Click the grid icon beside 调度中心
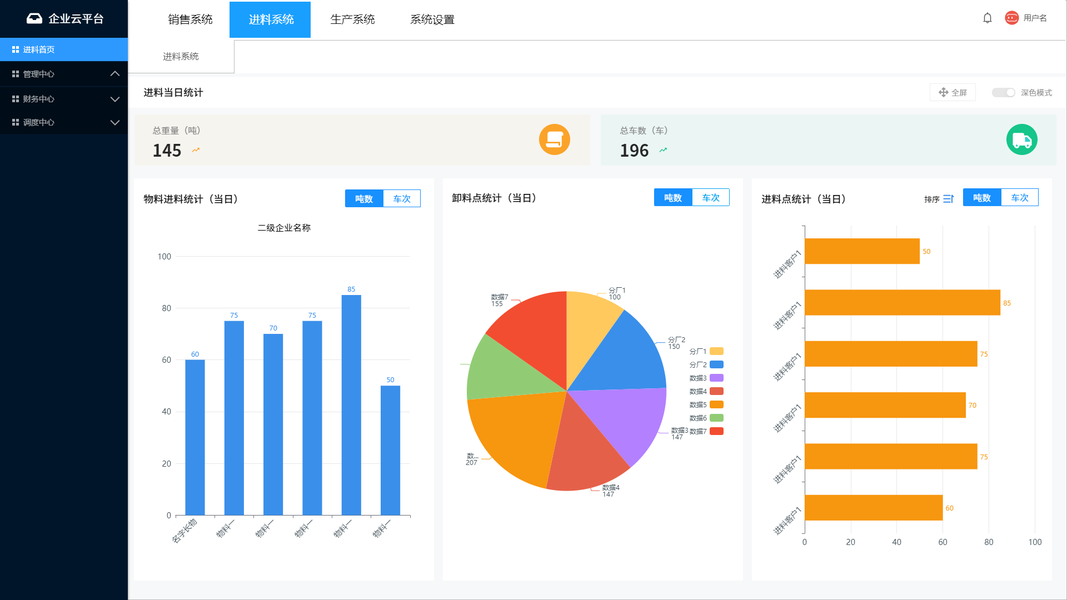The width and height of the screenshot is (1067, 600). pyautogui.click(x=15, y=122)
